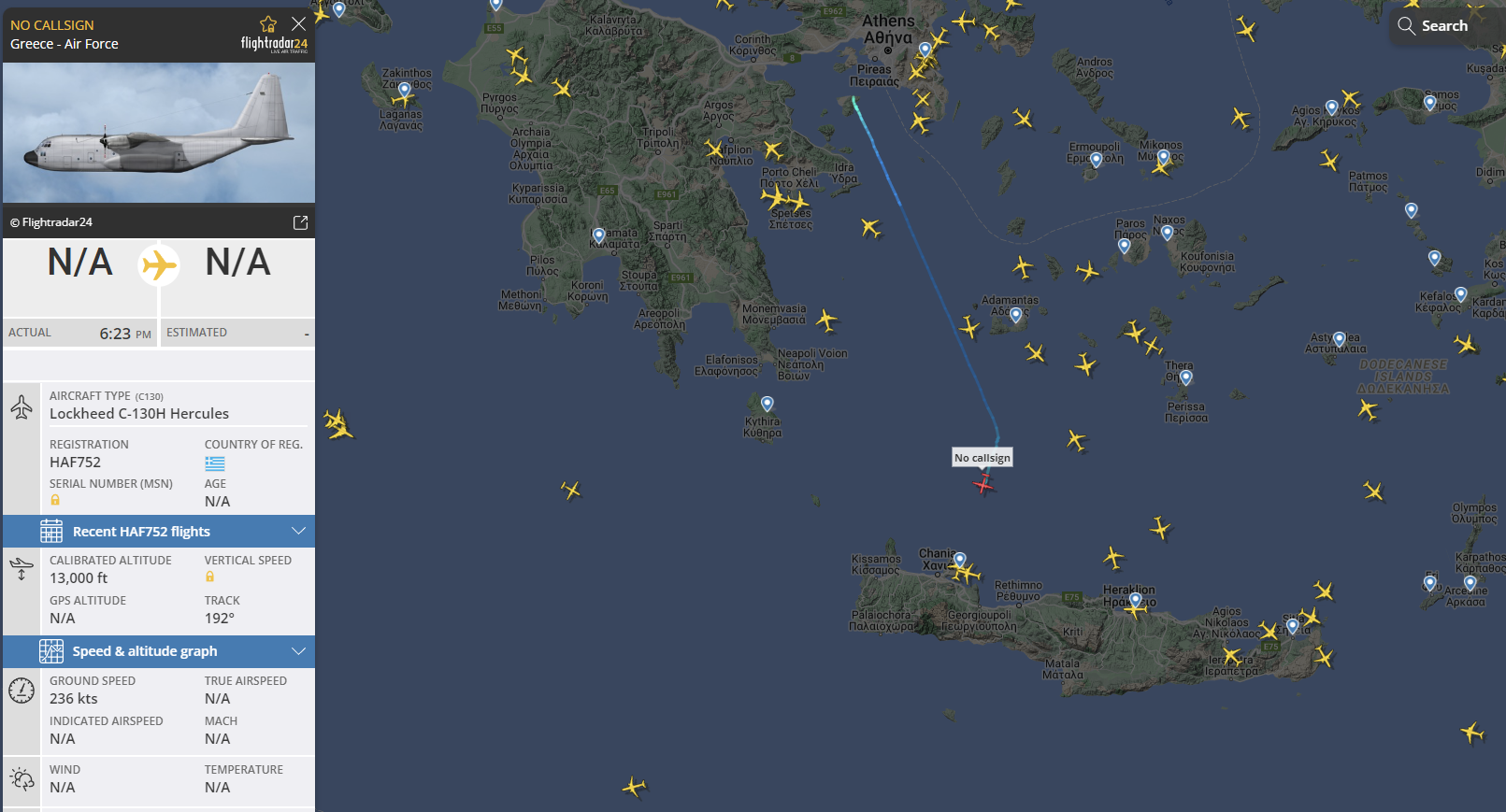Click the serial number lock icon
This screenshot has width=1506, height=812.
[x=55, y=501]
